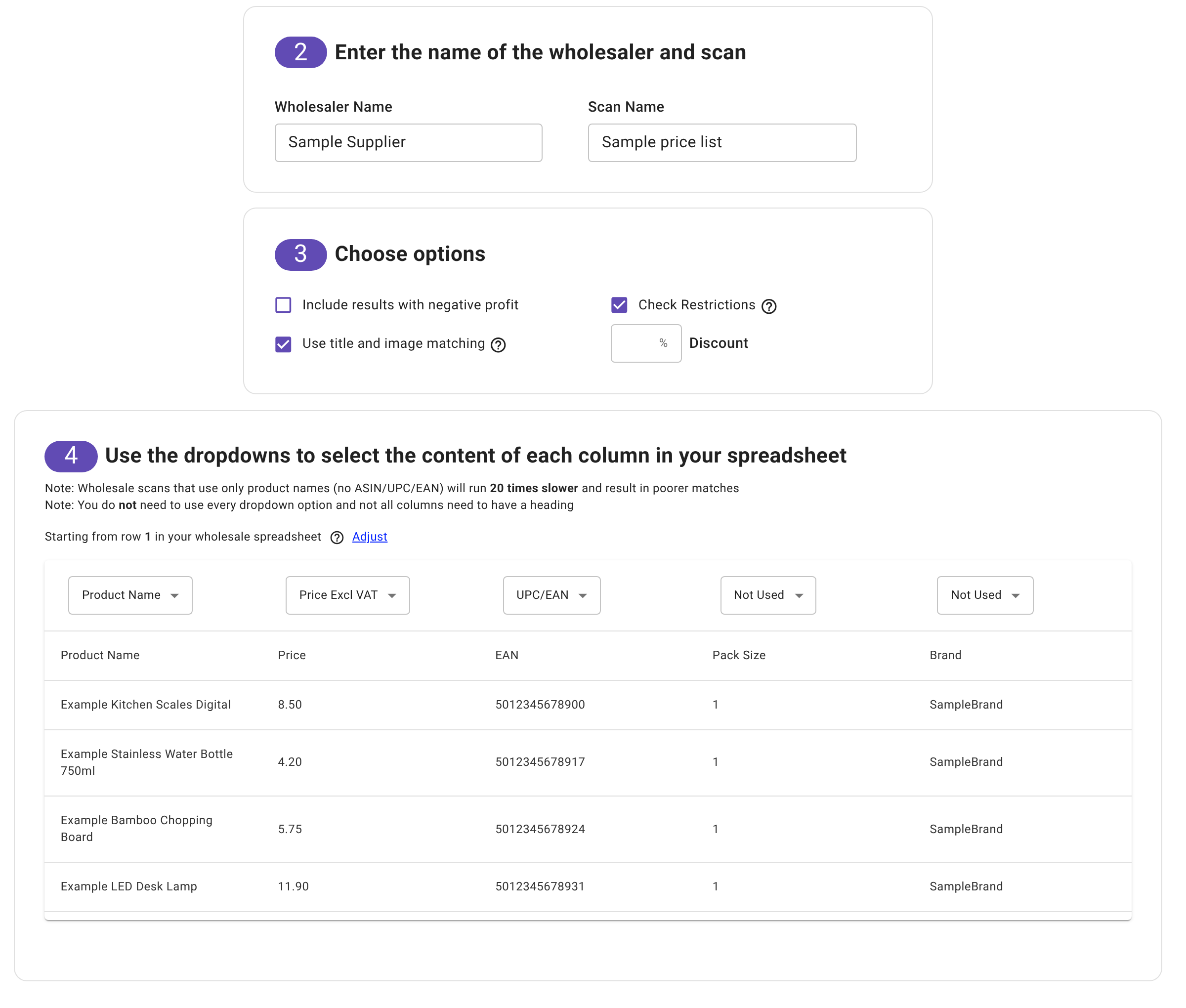Click price value 11.90
The image size is (1186, 1008).
point(293,886)
